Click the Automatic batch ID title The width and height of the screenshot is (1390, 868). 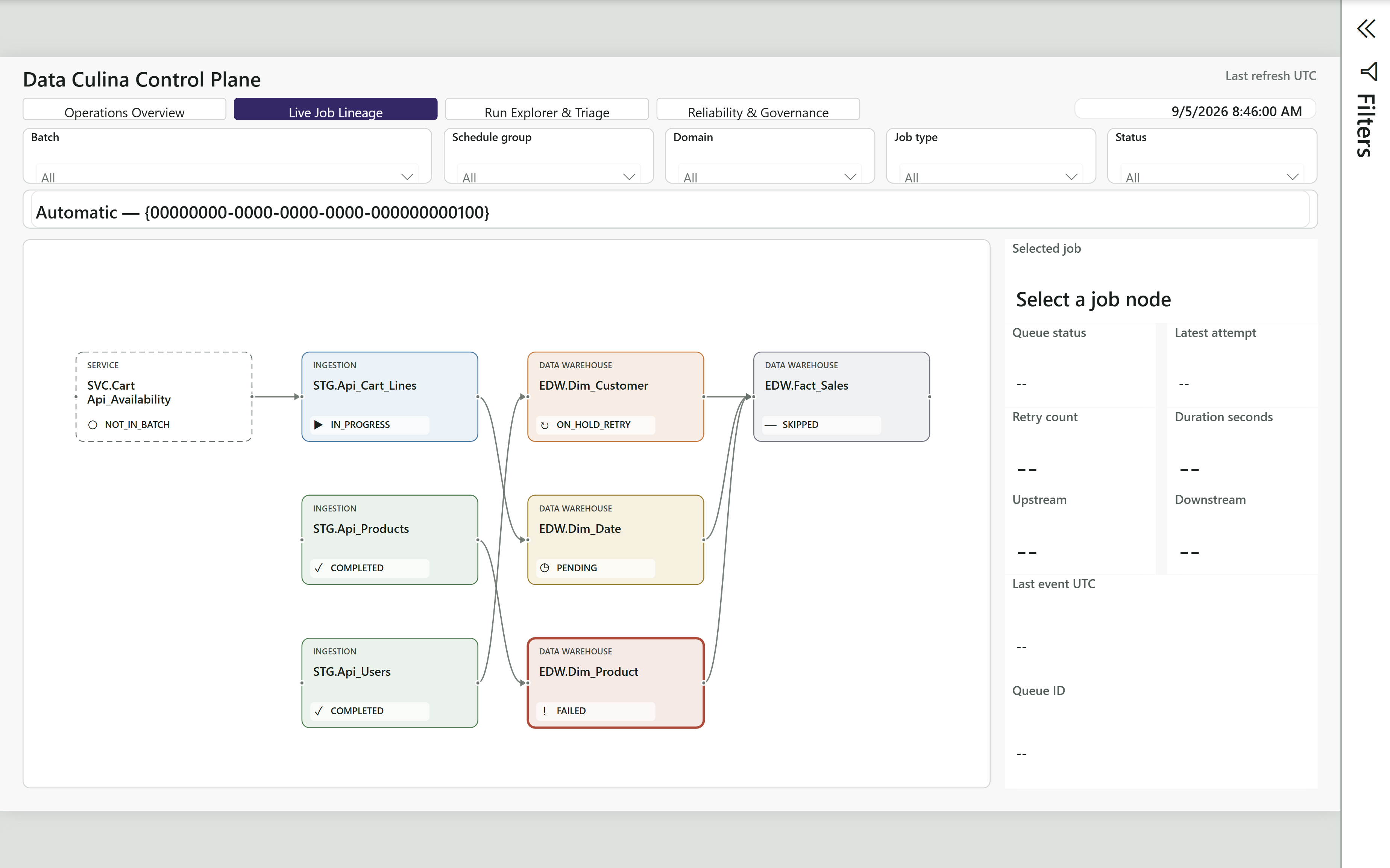tap(262, 212)
